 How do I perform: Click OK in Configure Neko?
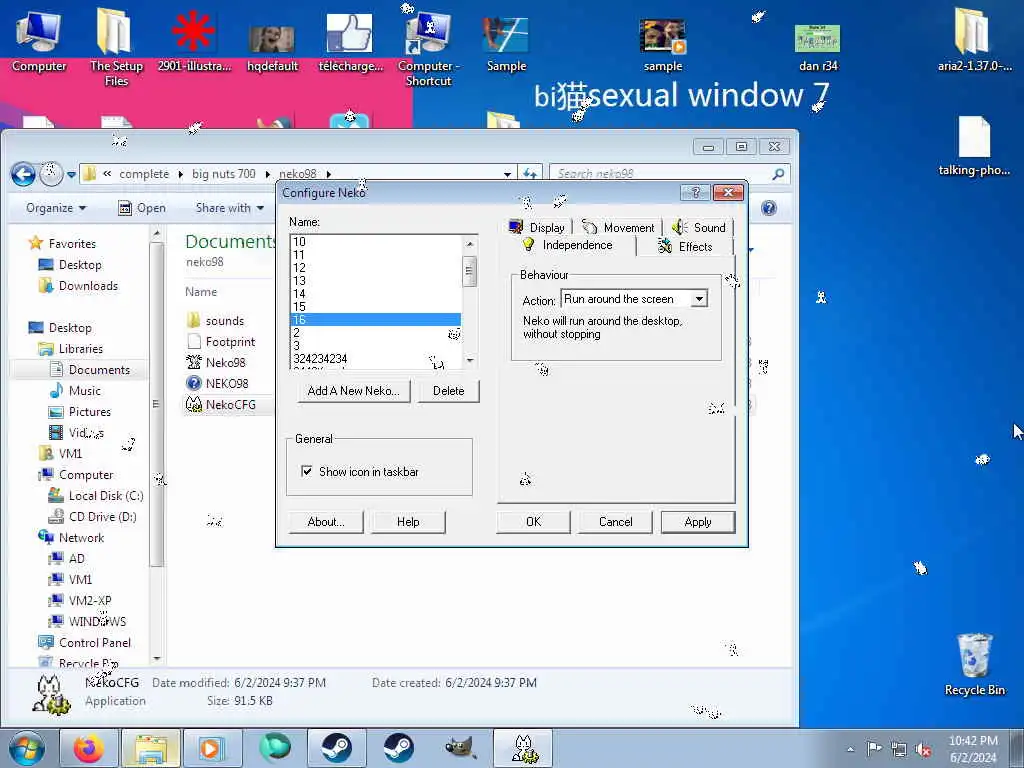pos(534,522)
